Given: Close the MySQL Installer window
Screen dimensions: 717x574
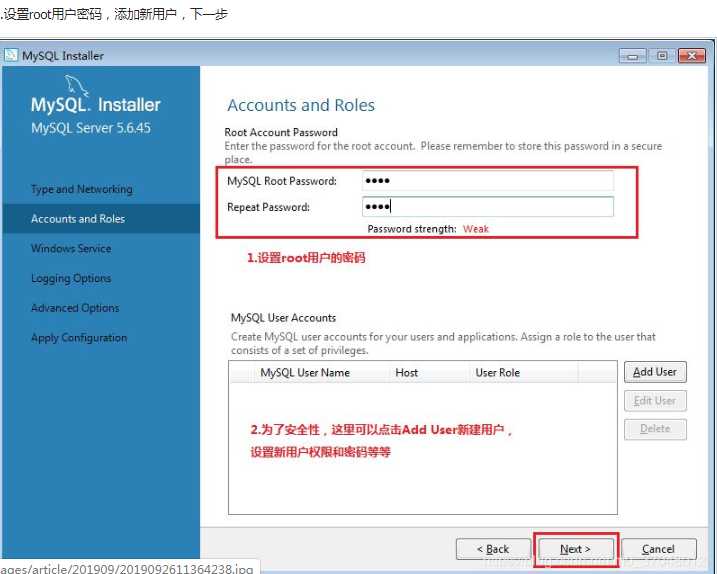Looking at the screenshot, I should 692,56.
